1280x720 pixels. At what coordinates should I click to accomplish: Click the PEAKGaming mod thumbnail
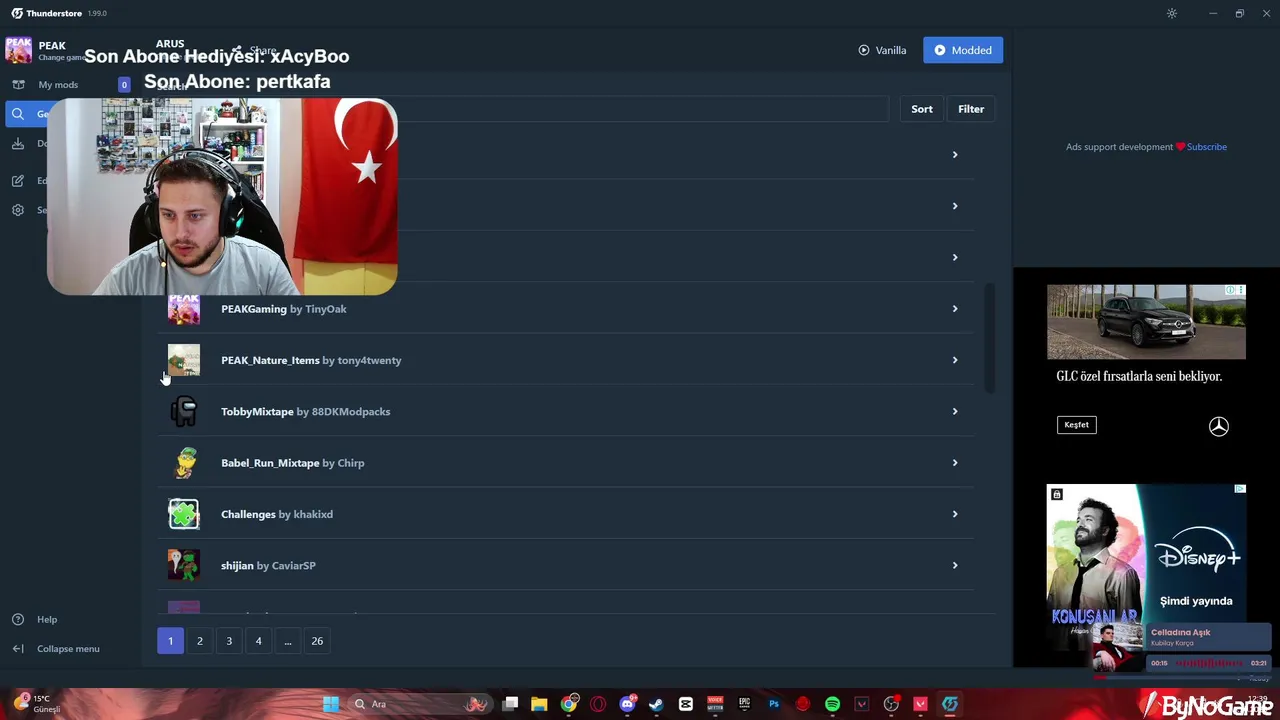coord(184,309)
